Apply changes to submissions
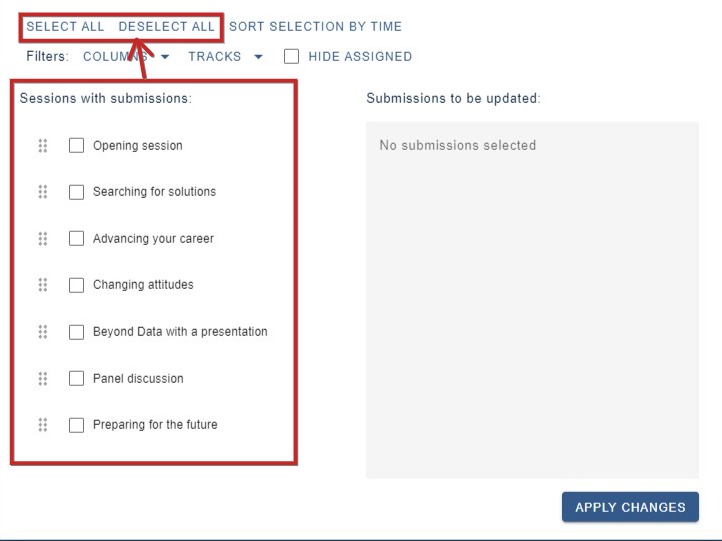Image resolution: width=722 pixels, height=541 pixels. (x=630, y=507)
